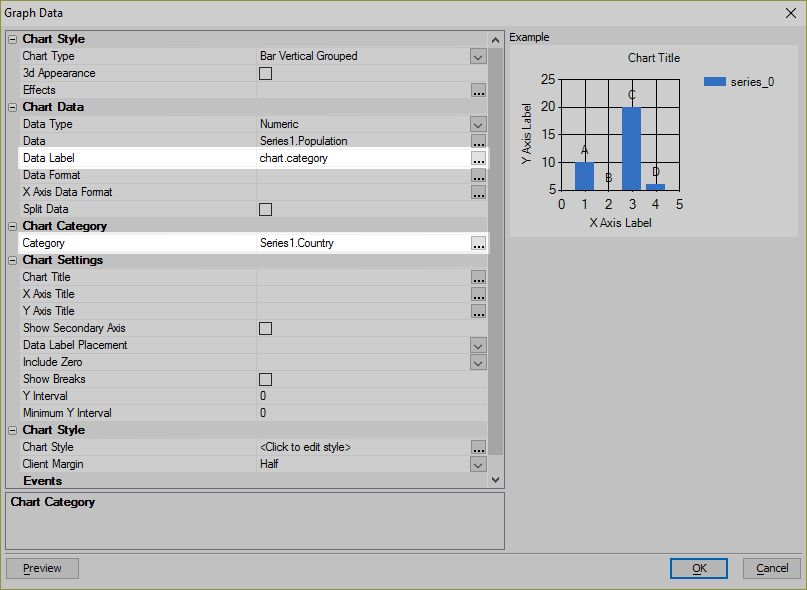The width and height of the screenshot is (807, 590).
Task: Toggle Split Data on
Action: click(x=264, y=209)
